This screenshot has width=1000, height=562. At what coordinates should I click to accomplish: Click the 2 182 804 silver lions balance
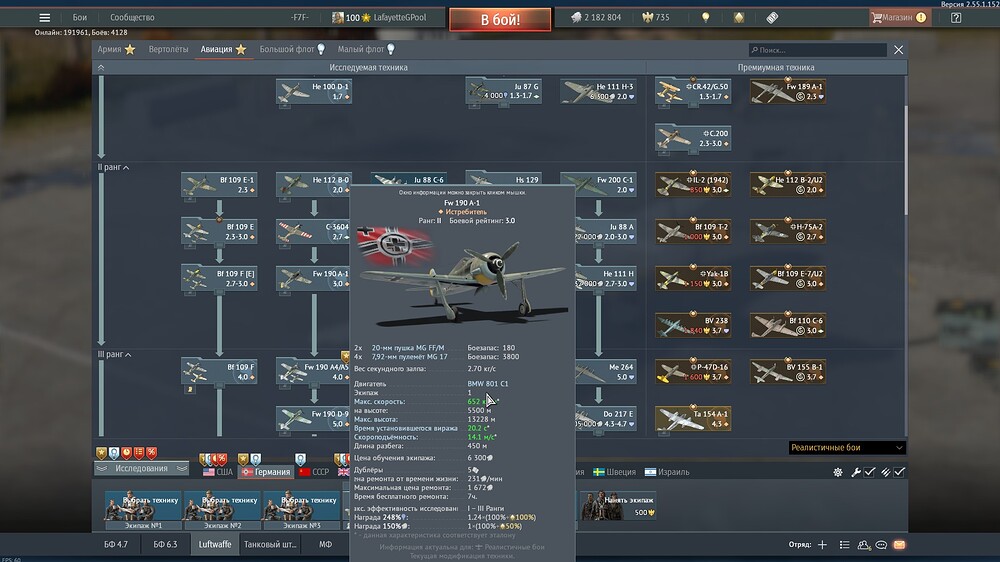point(596,18)
